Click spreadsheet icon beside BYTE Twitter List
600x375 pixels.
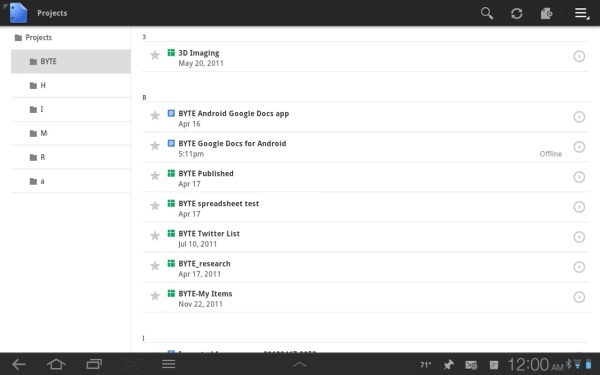coord(171,233)
